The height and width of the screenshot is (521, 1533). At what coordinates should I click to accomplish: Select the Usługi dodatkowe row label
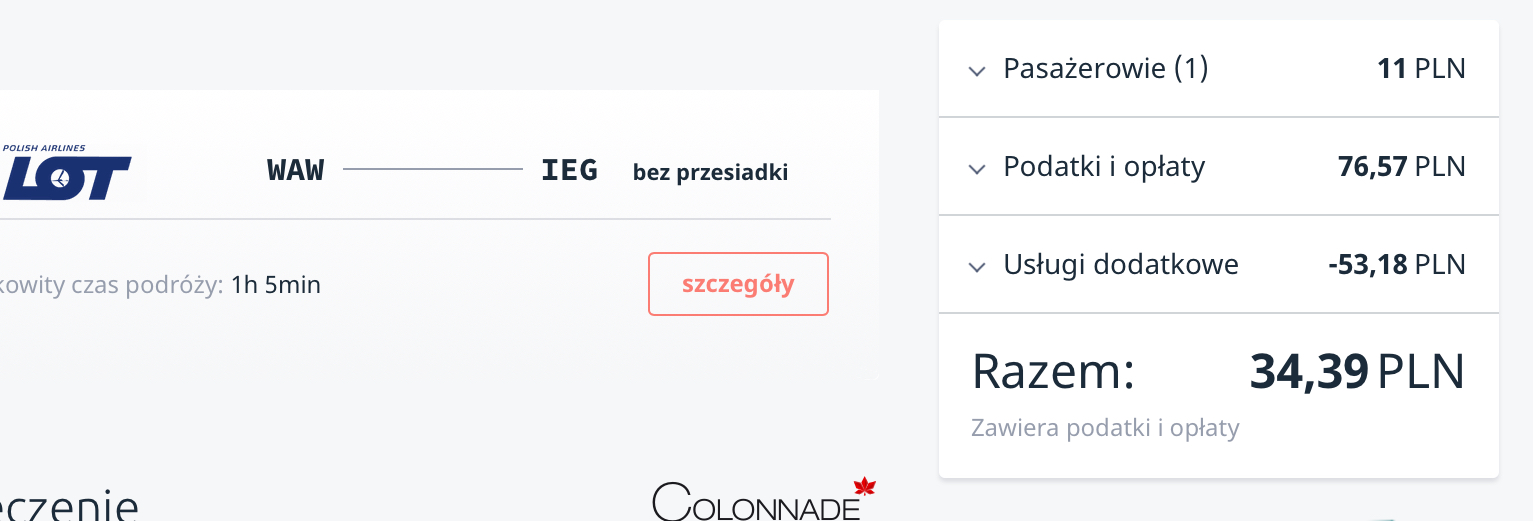tap(1121, 265)
